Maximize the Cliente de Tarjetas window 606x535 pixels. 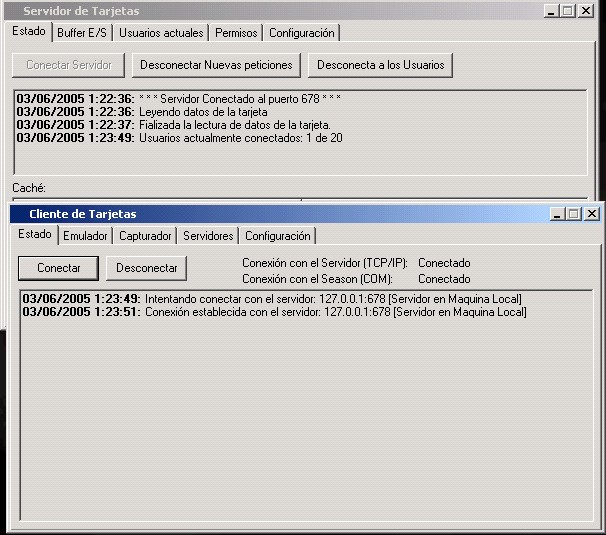(573, 214)
